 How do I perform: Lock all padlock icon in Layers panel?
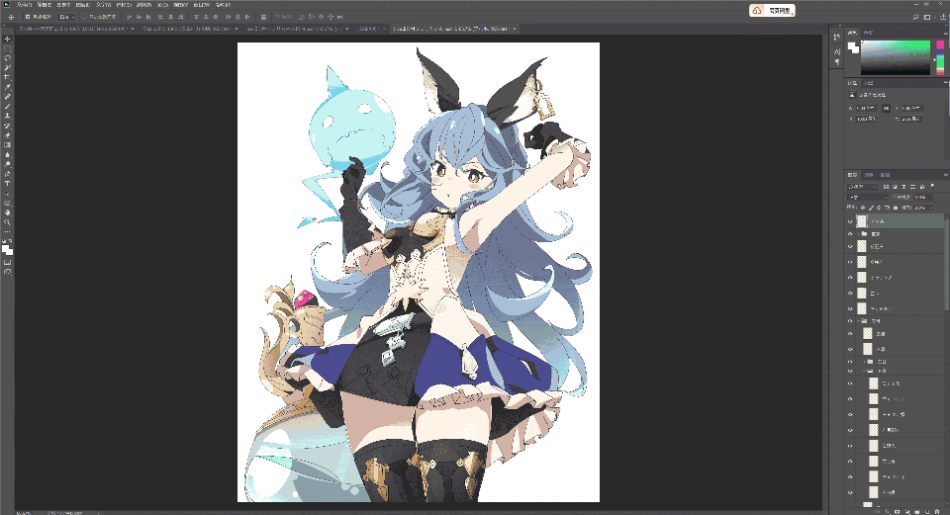click(895, 208)
